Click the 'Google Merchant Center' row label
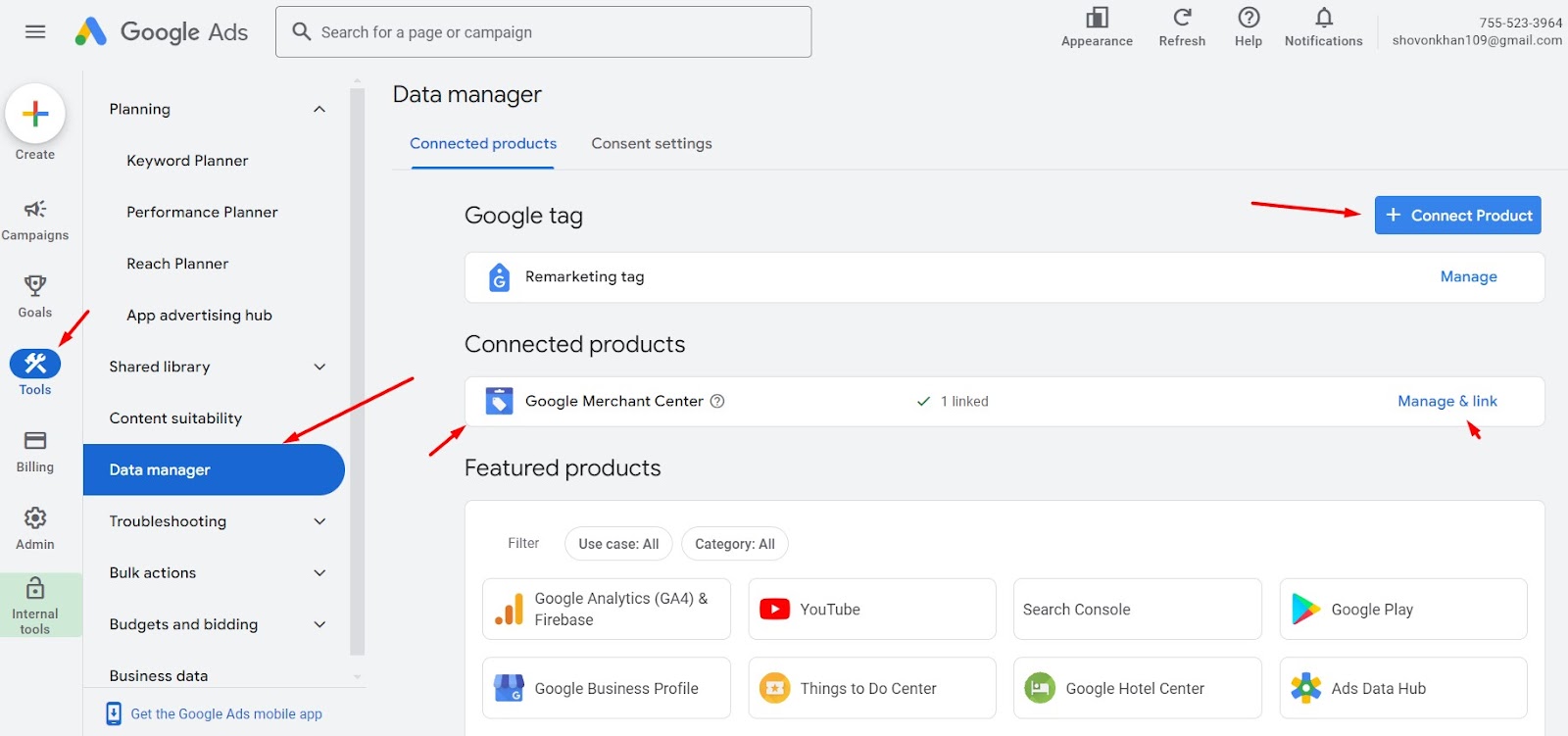The height and width of the screenshot is (736, 1568). (x=614, y=401)
